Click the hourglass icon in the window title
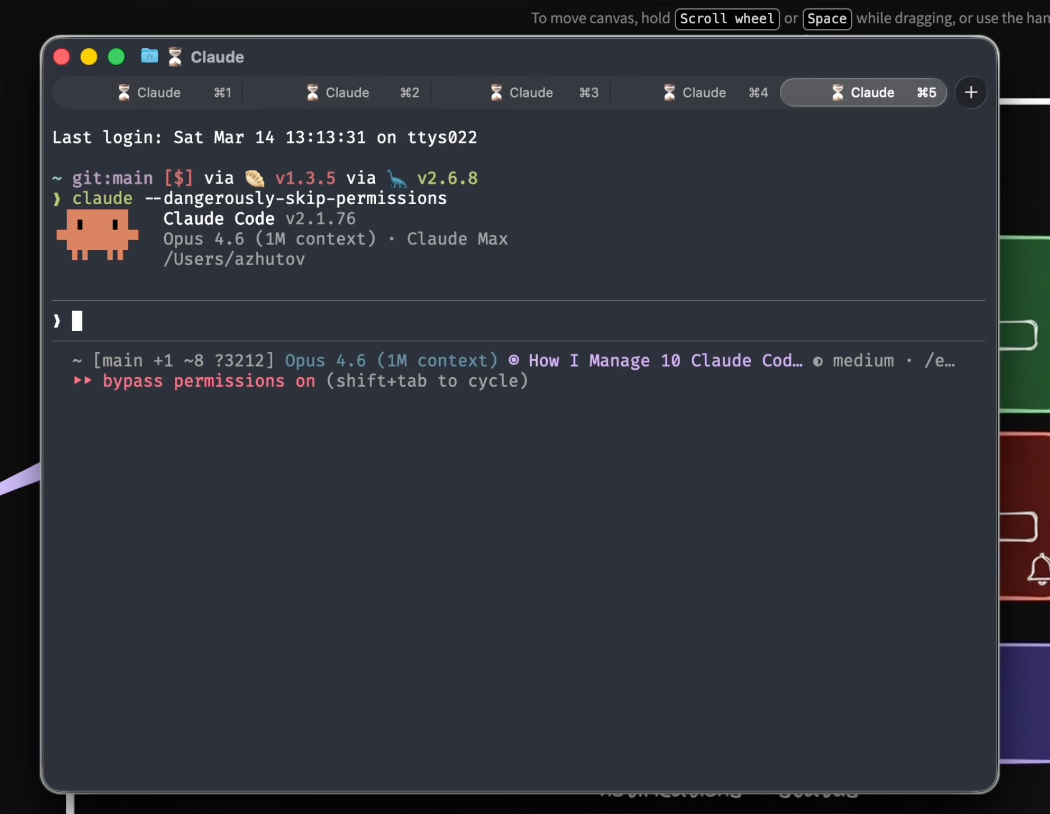Screen dimensions: 1050x814 click(x=175, y=57)
